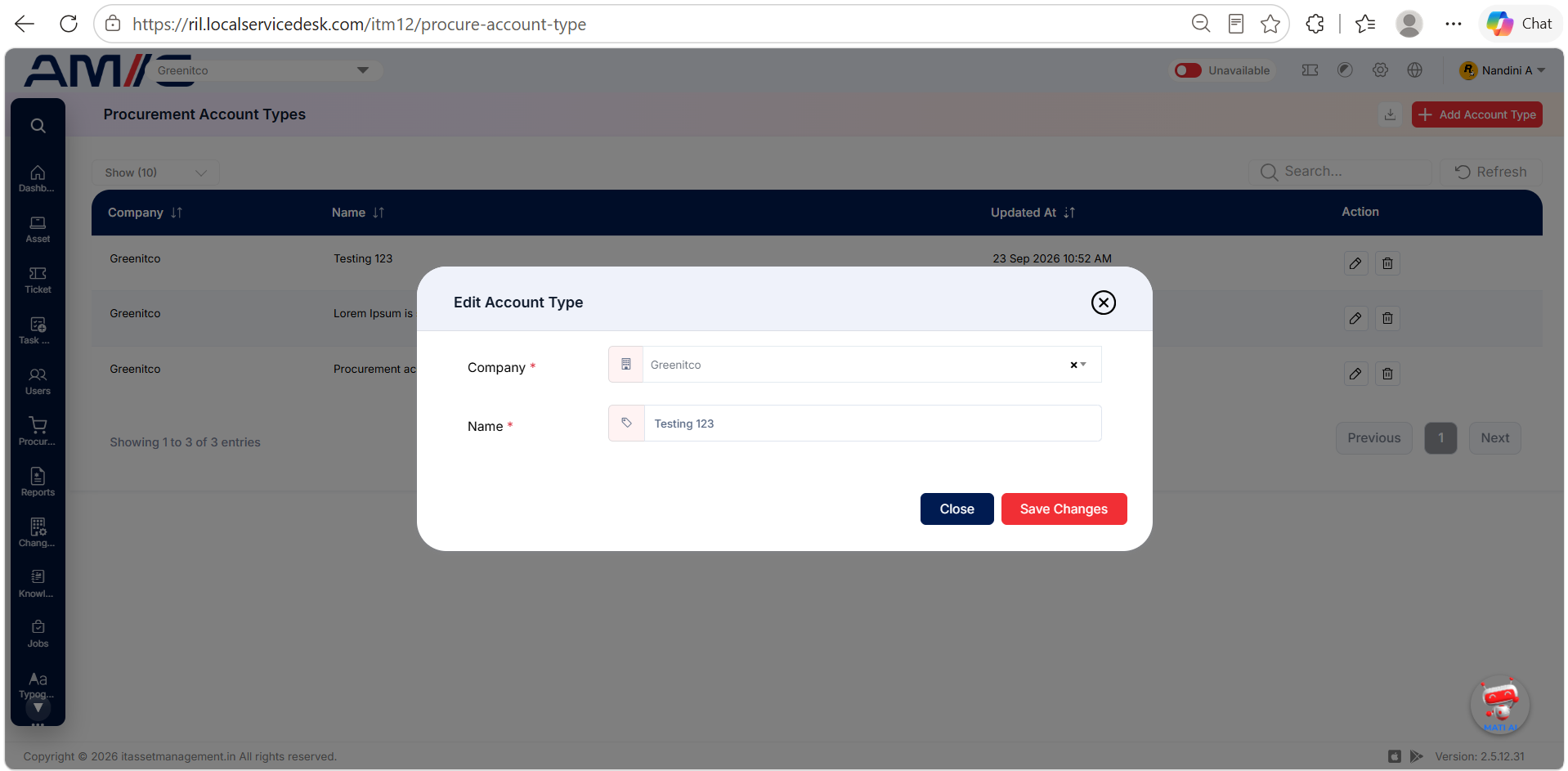
Task: Delete the Procurement account row
Action: click(x=1387, y=374)
